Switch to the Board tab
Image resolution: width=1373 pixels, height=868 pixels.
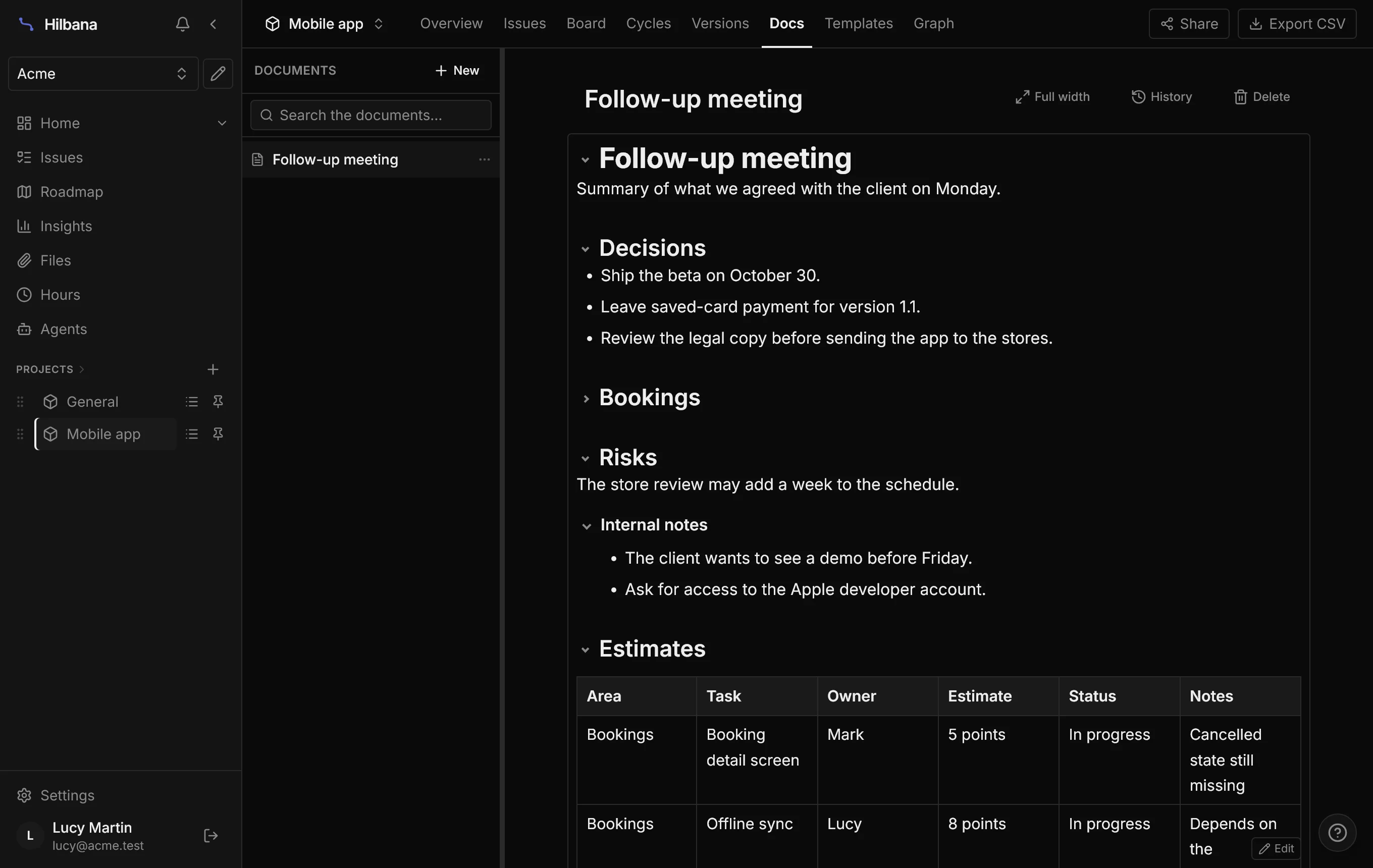586,23
